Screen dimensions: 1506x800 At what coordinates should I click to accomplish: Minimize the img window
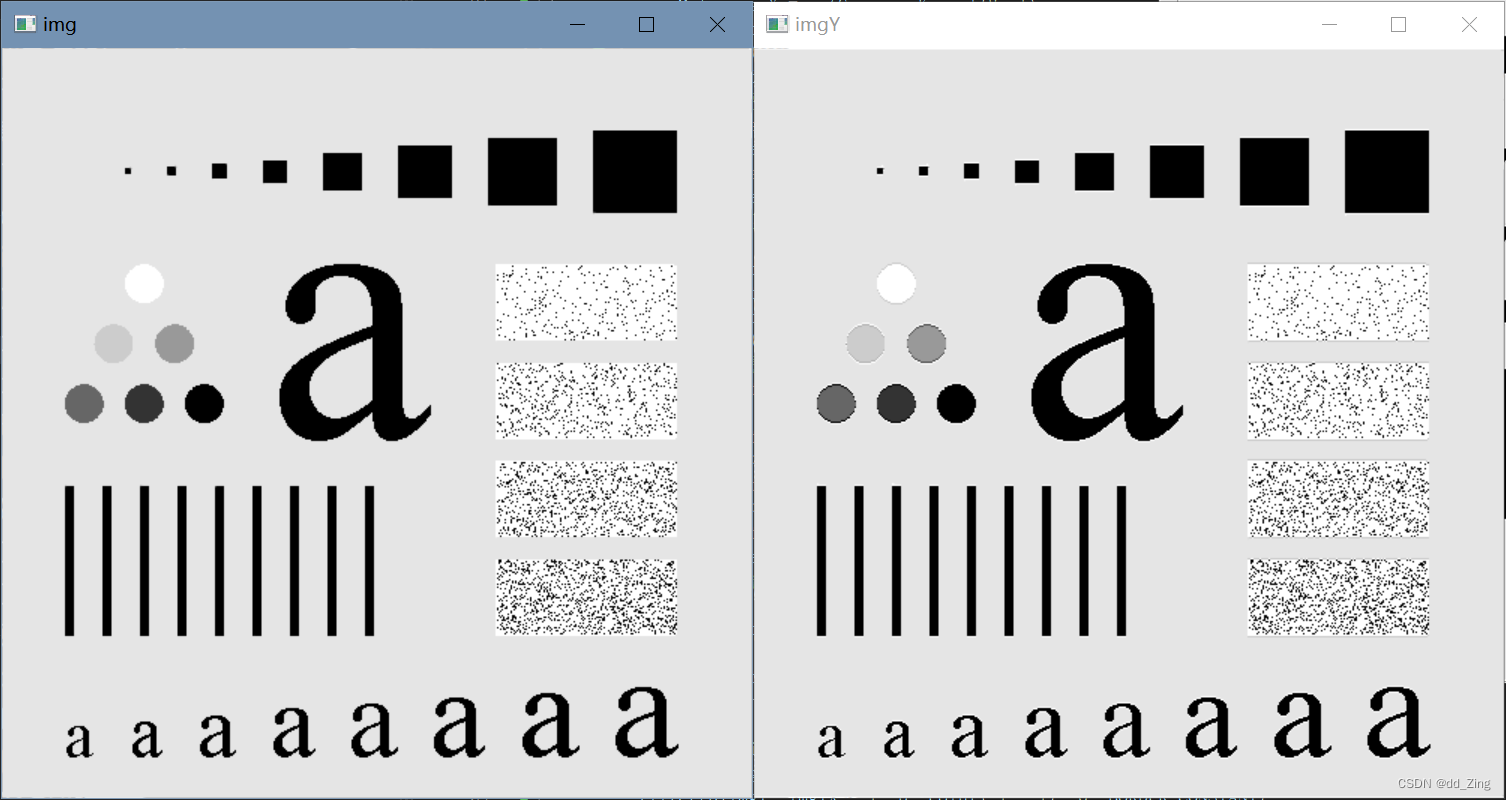(577, 24)
